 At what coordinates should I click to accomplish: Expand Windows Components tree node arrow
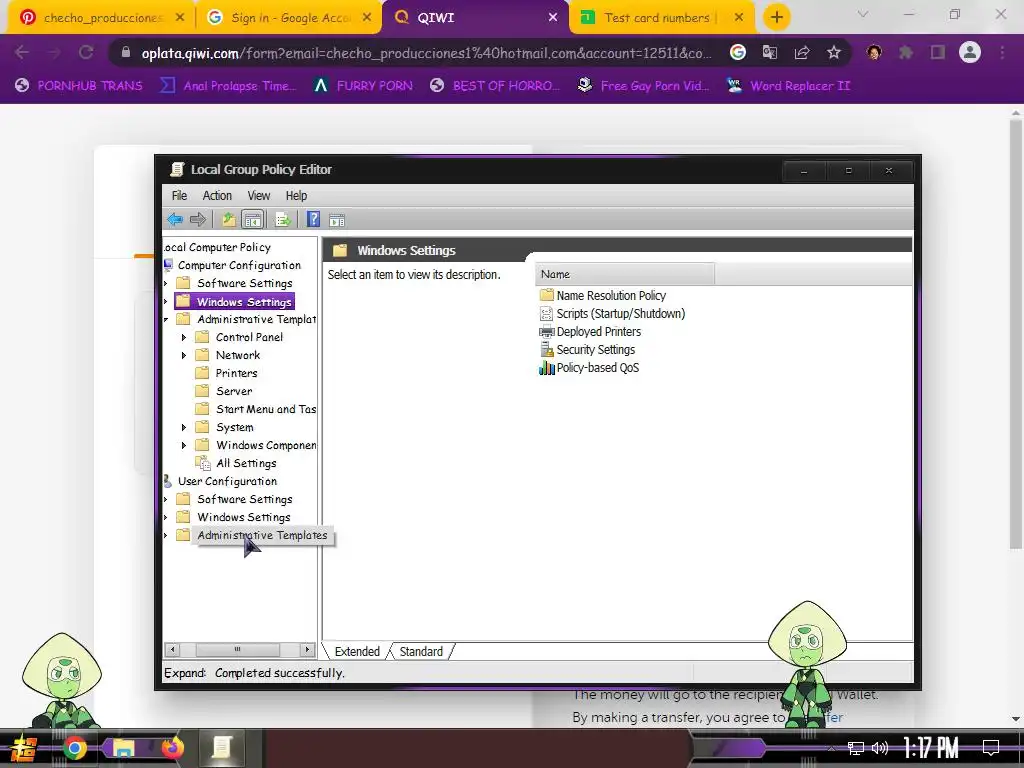tap(184, 445)
